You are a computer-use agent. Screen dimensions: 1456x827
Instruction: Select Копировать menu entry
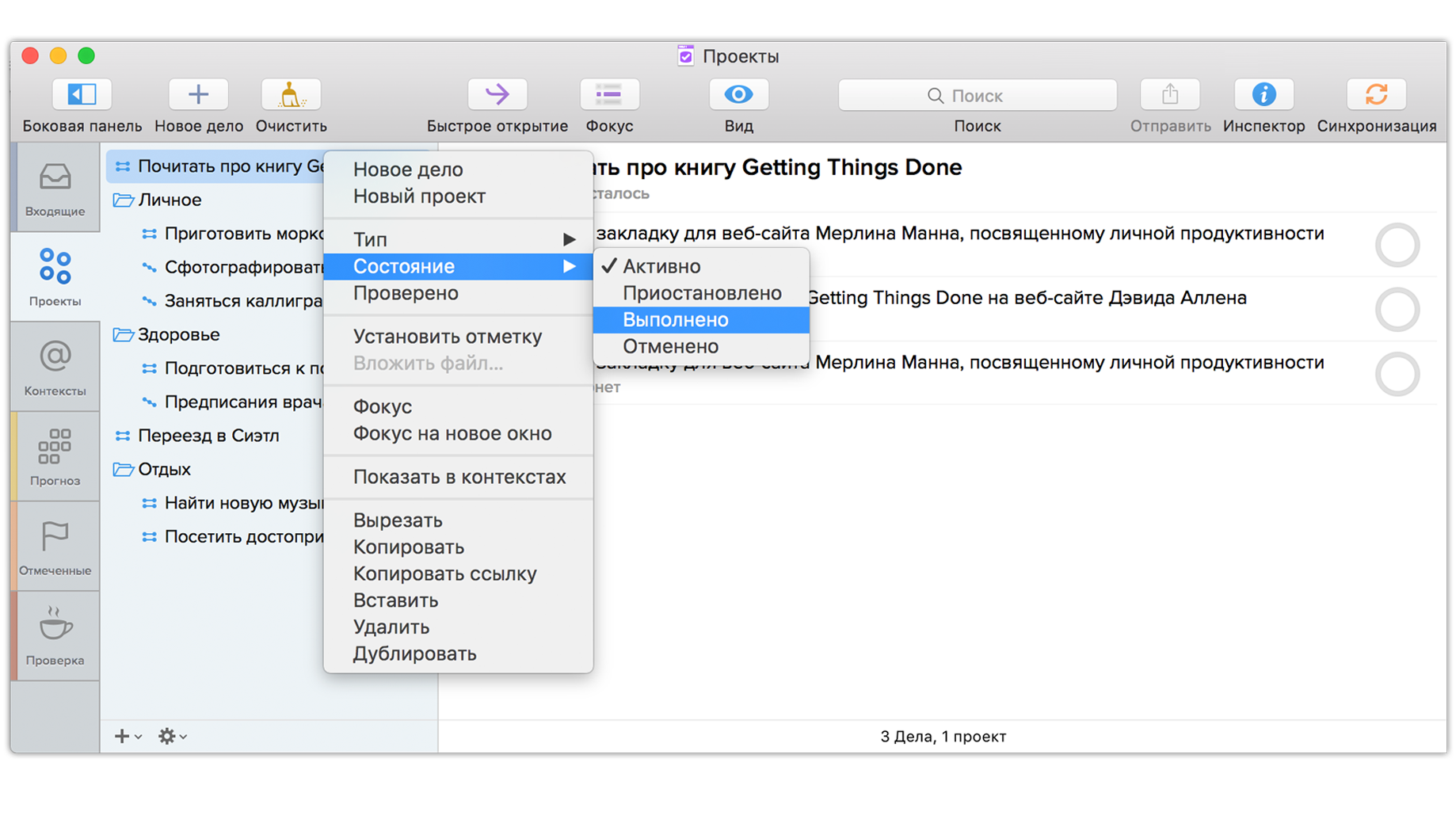pos(458,547)
